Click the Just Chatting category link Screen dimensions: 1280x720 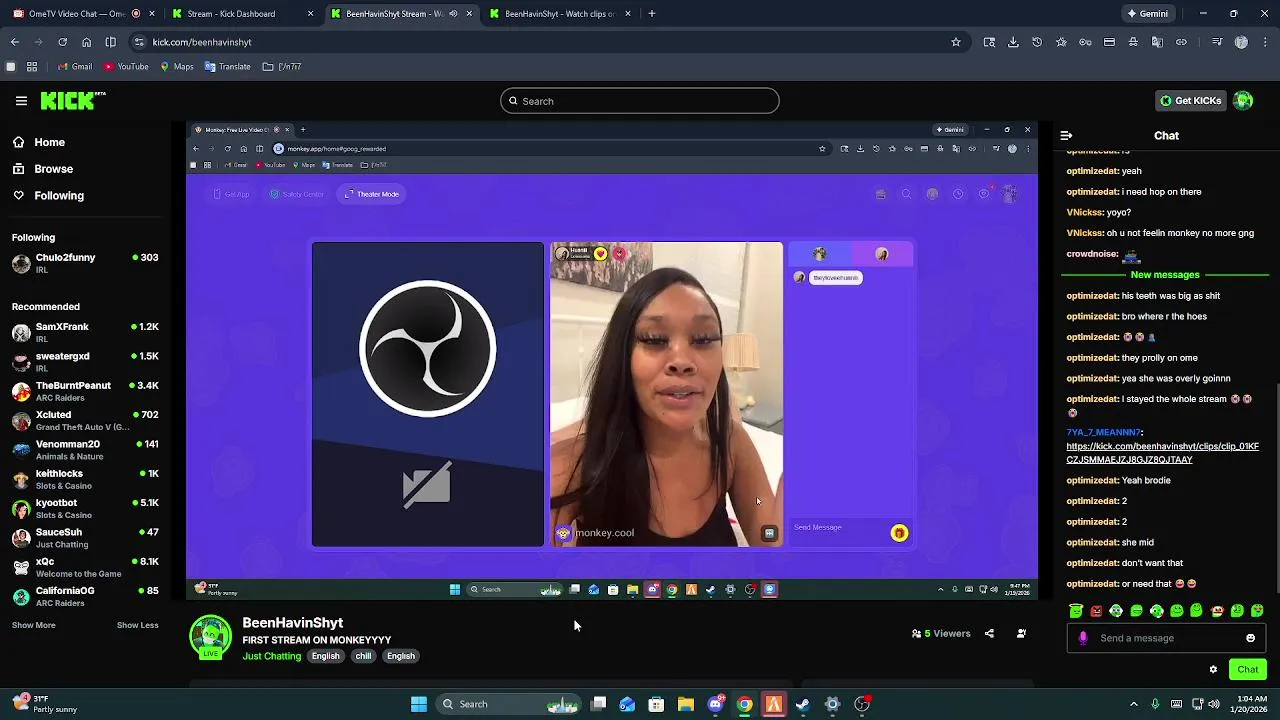point(271,656)
